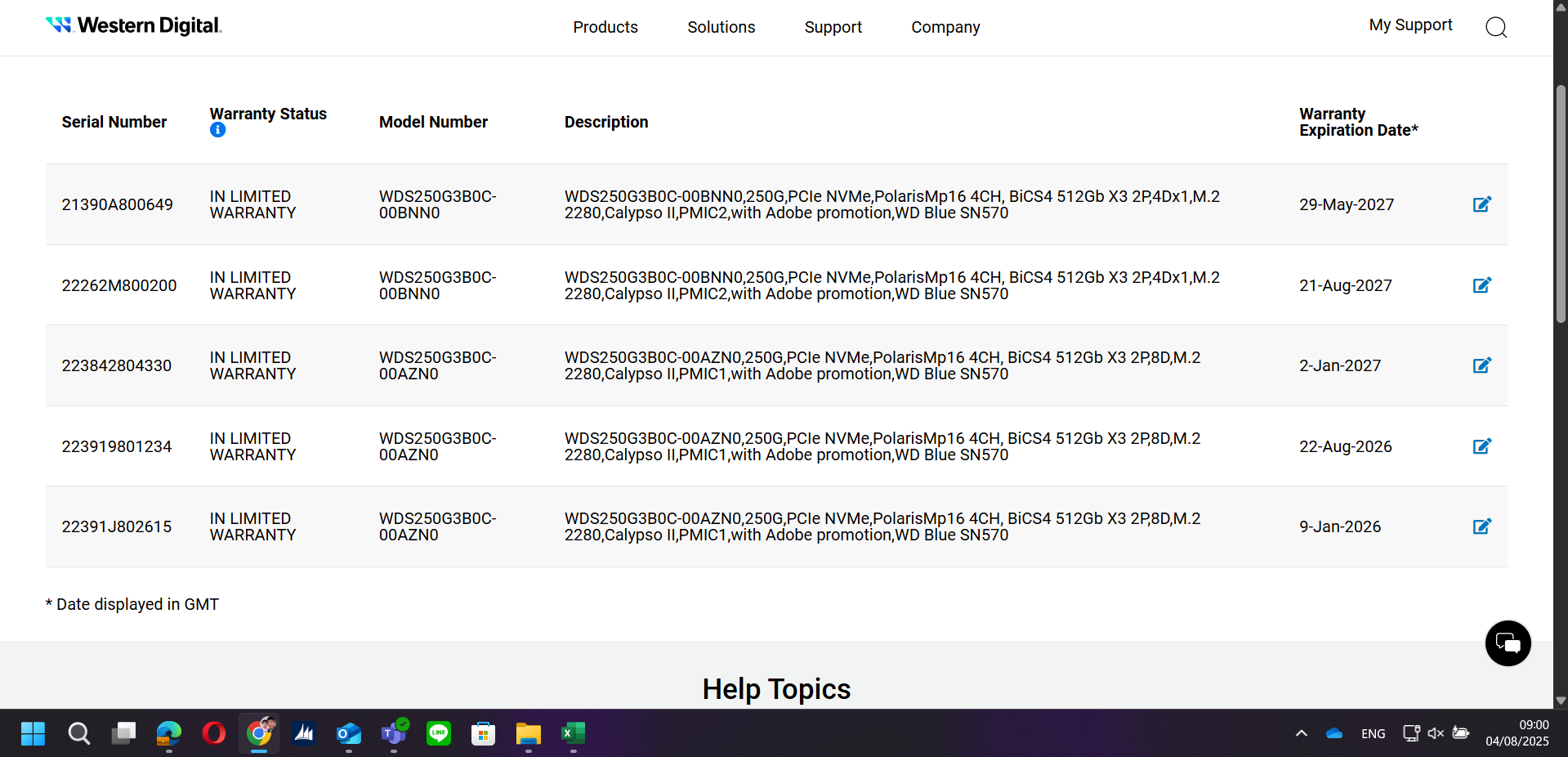The height and width of the screenshot is (757, 1568).
Task: Edit entry for serial 223919801234
Action: (x=1481, y=446)
